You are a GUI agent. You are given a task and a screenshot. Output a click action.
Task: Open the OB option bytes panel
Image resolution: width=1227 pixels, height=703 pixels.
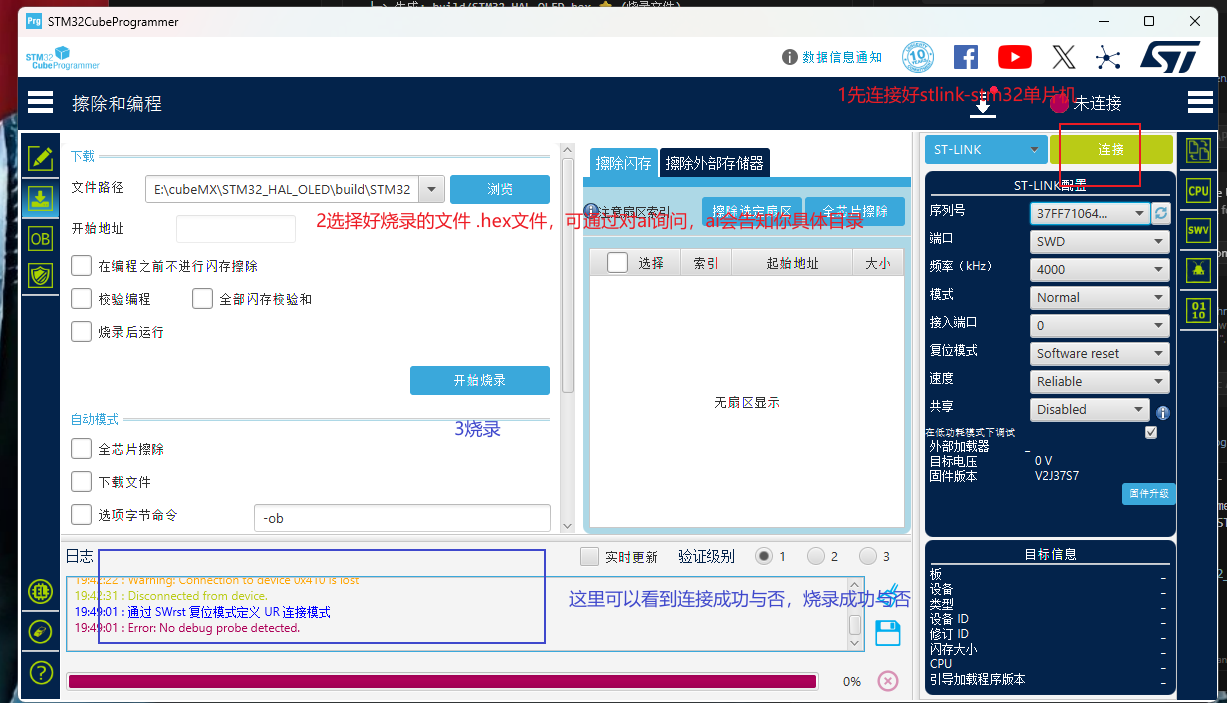[x=40, y=238]
